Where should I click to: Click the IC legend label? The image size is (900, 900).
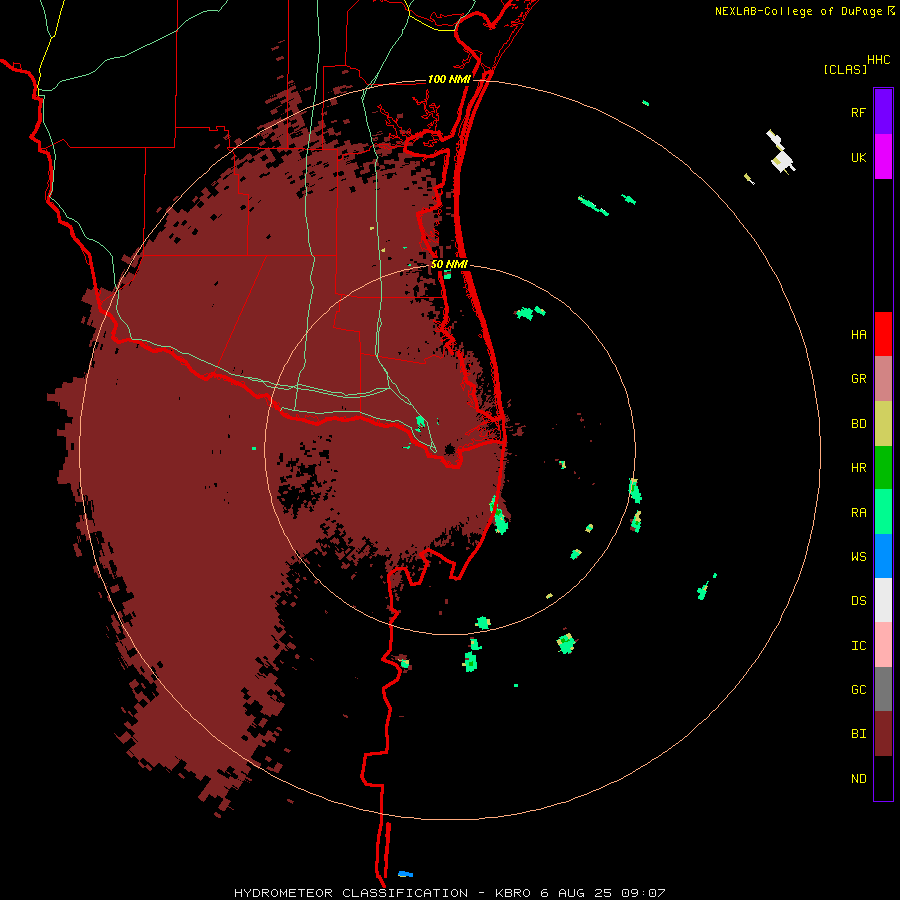(x=858, y=646)
